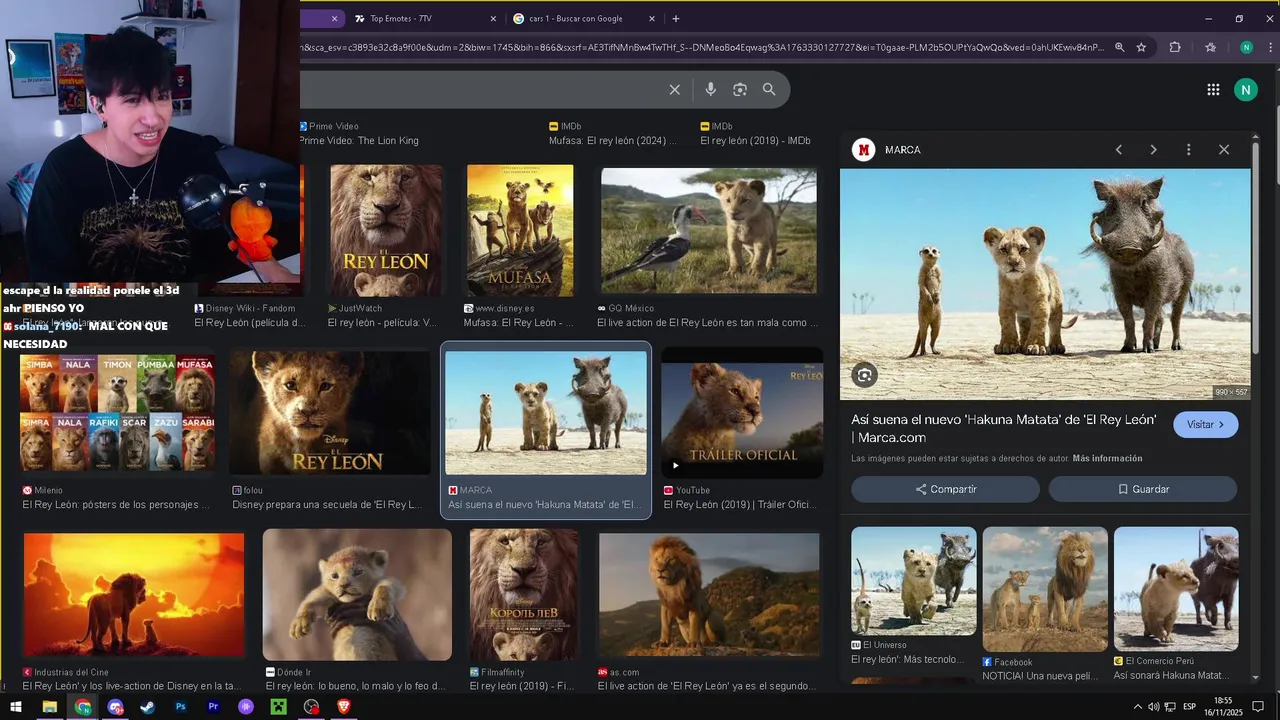
Task: Click 'Mufasa: El rey león (2024)' IMDb caption
Action: [613, 141]
